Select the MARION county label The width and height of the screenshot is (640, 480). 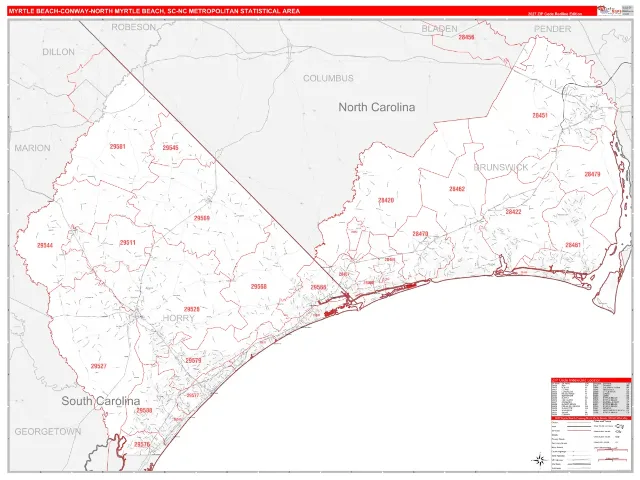click(x=33, y=148)
